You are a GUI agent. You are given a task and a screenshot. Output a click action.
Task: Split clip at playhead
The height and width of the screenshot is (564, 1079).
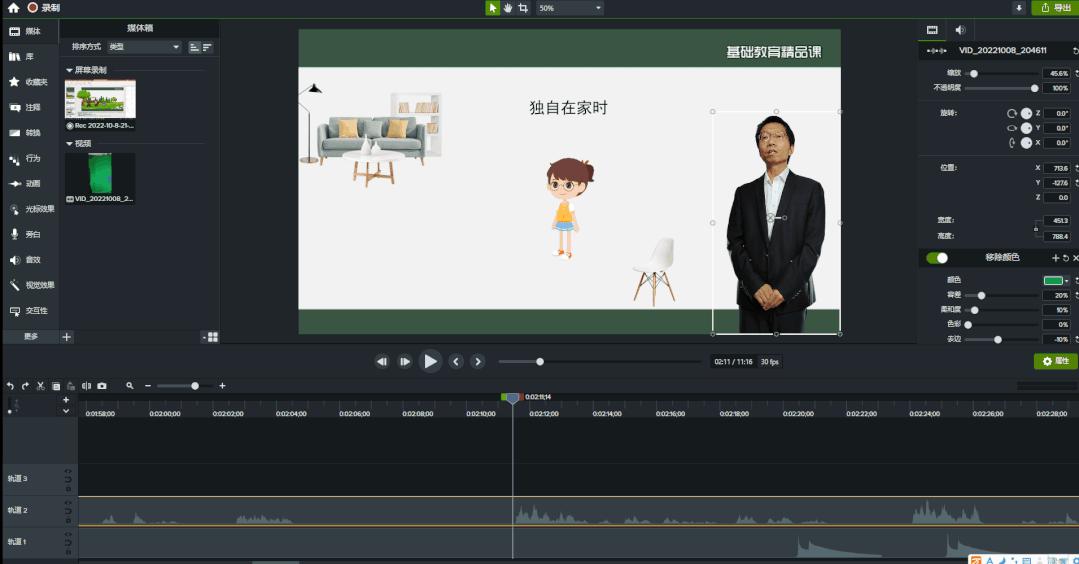pos(86,387)
